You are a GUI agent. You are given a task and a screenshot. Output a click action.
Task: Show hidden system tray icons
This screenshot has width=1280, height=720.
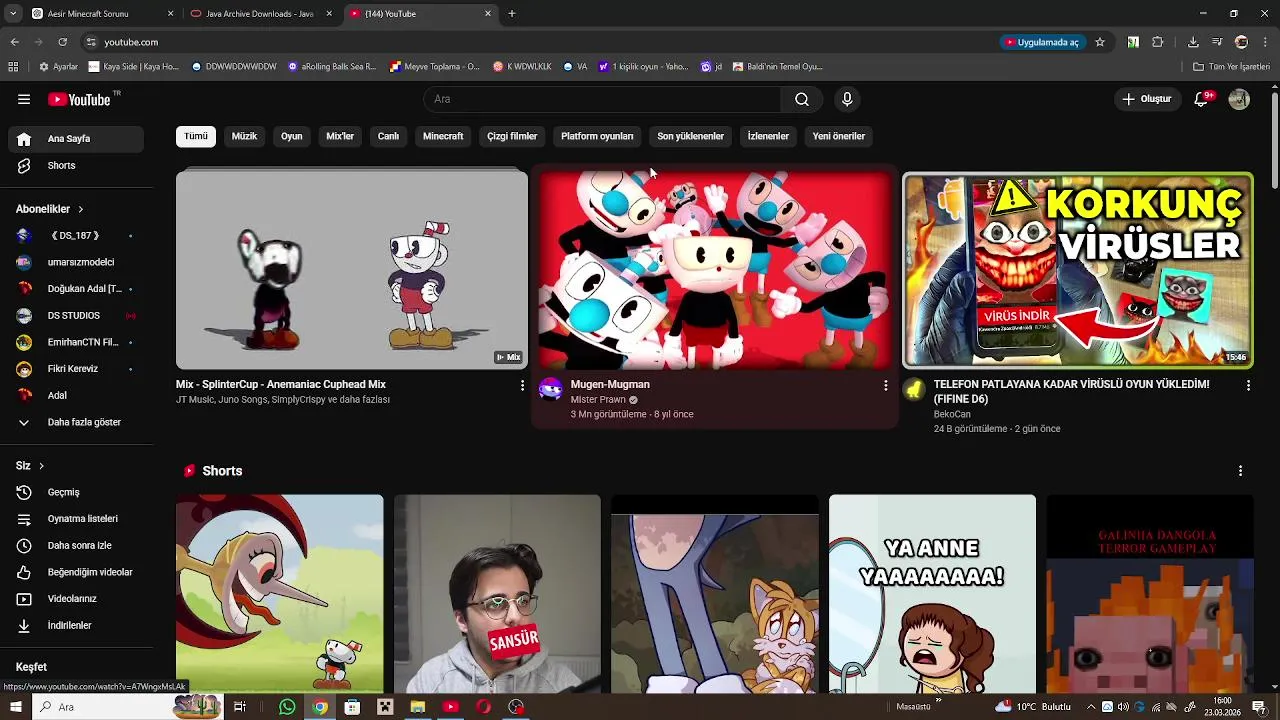1091,707
